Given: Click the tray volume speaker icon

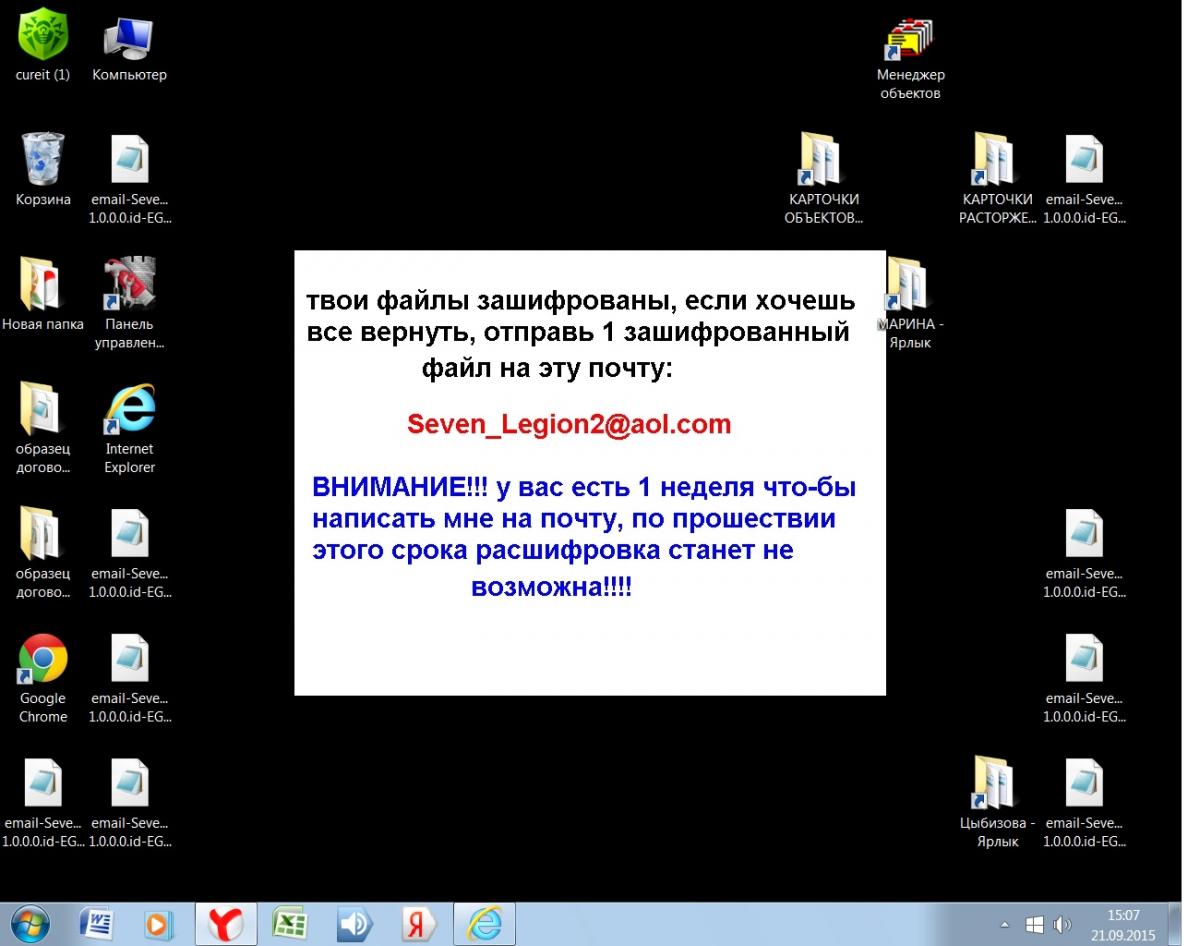Looking at the screenshot, I should click(1062, 925).
